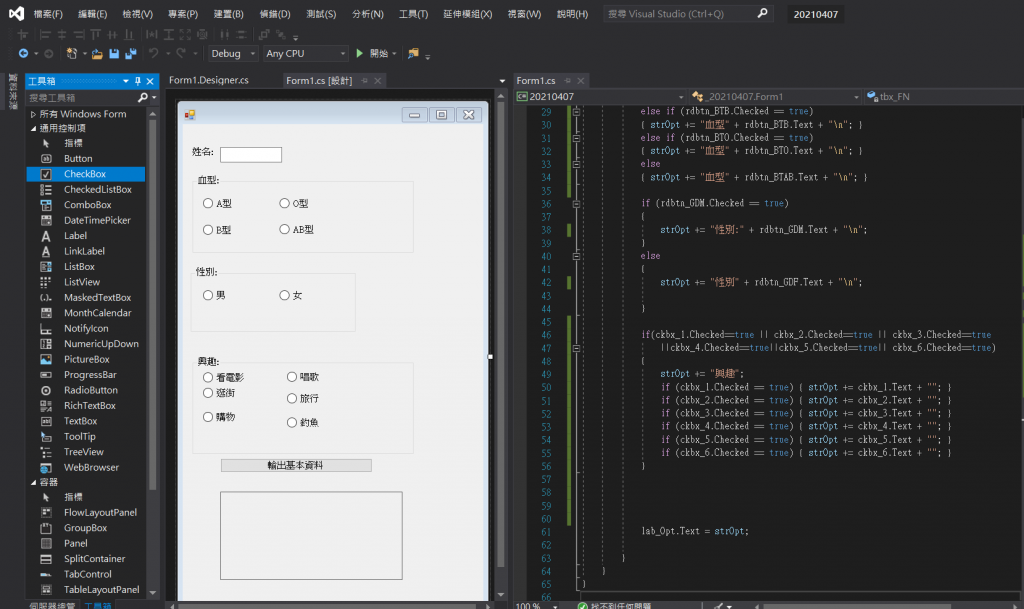The image size is (1024, 609).
Task: Open the Any CPU platform dropdown
Action: click(305, 53)
